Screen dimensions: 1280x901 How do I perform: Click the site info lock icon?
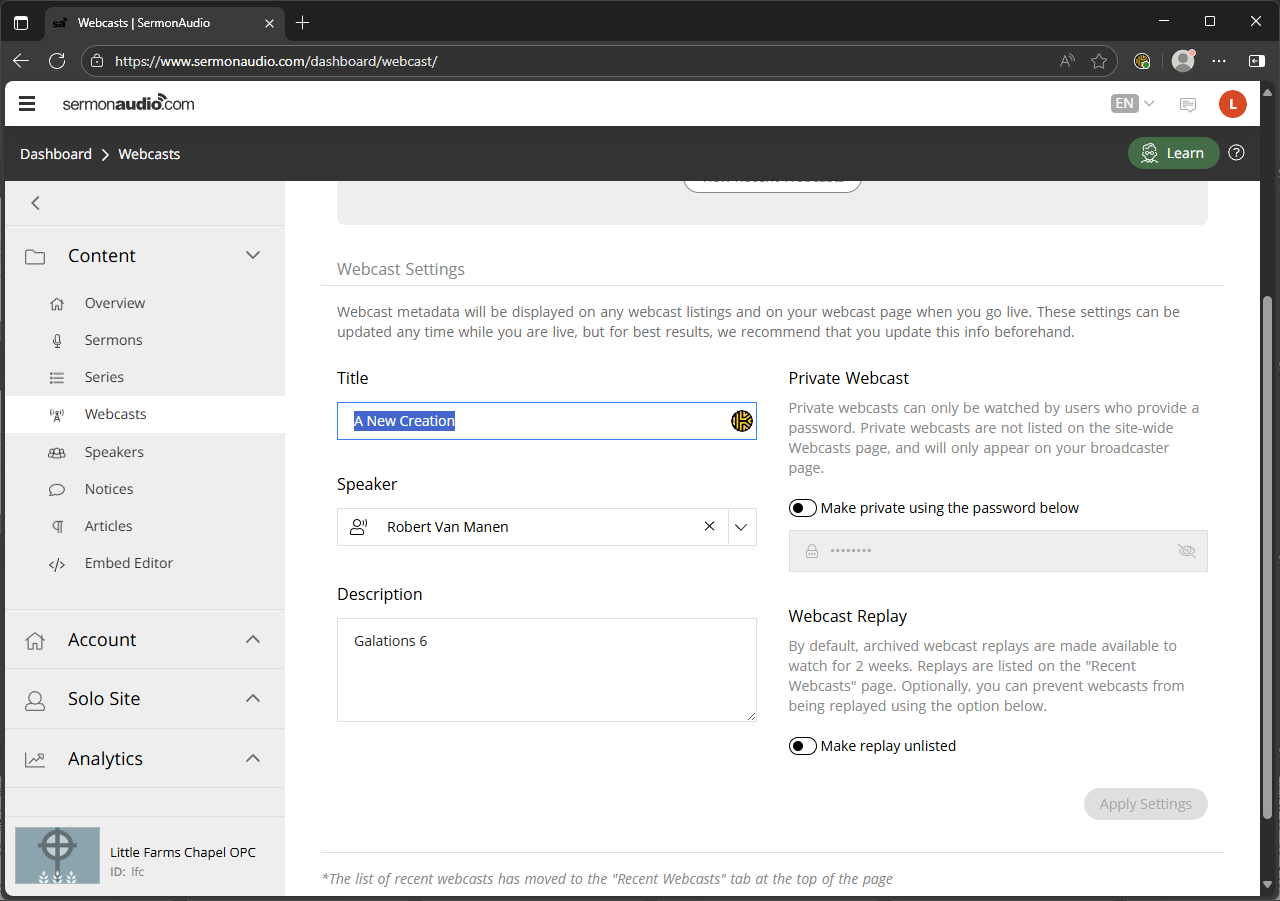[97, 61]
